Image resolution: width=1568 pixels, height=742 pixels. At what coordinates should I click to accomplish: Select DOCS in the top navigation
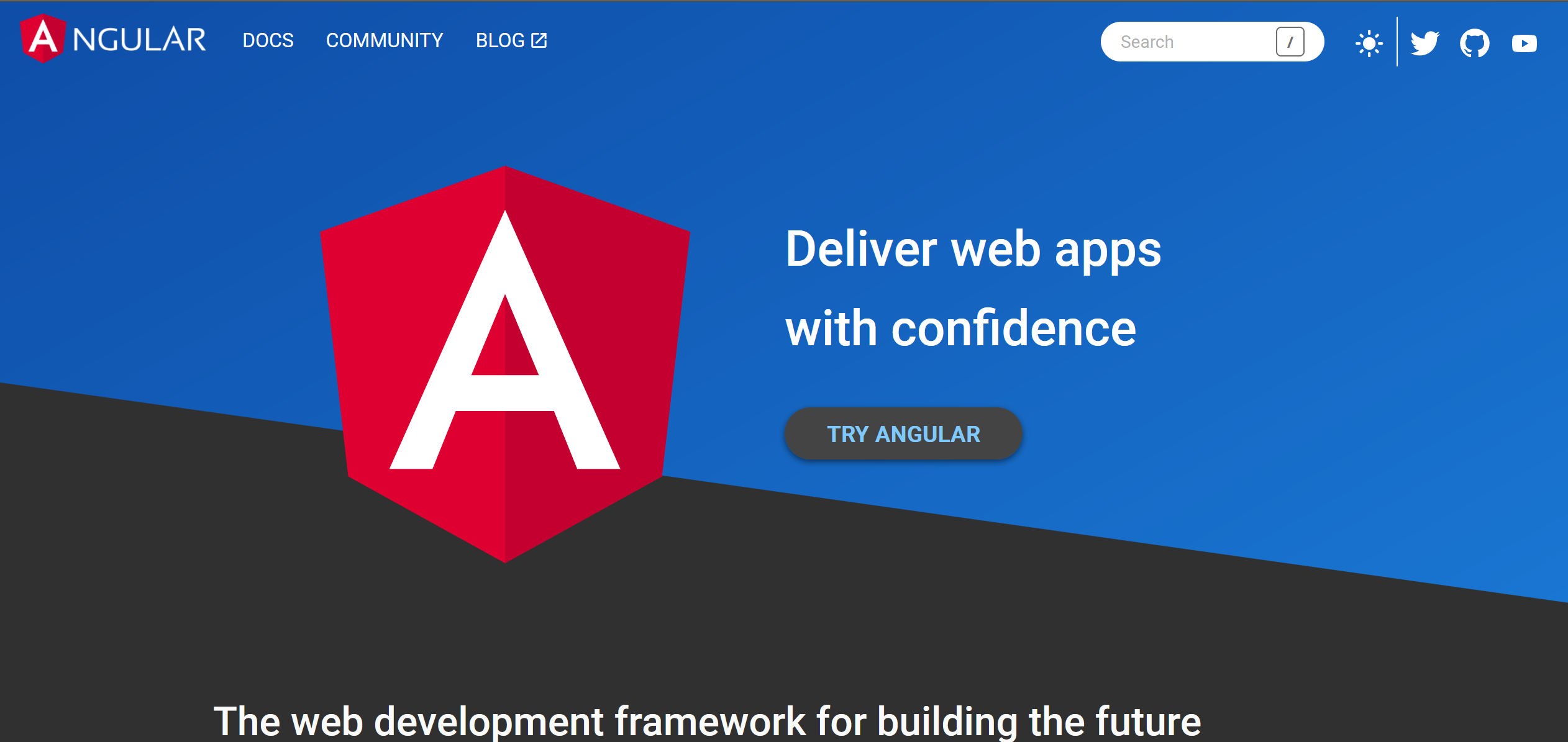(x=268, y=40)
